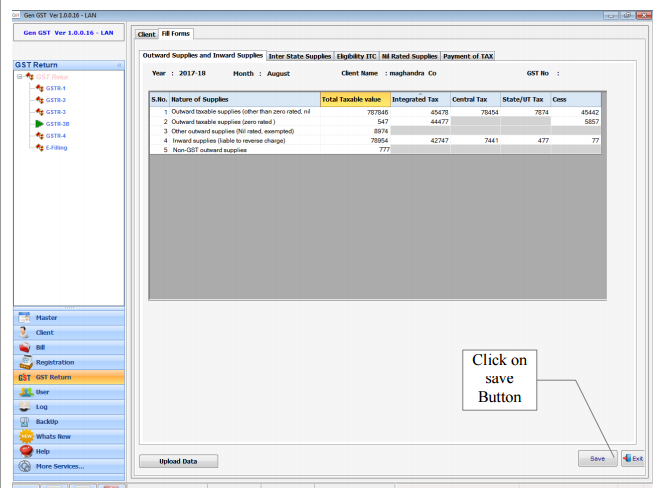Click row Inward supplies (liable to reverse charge)
The image size is (654, 488).
coord(375,141)
